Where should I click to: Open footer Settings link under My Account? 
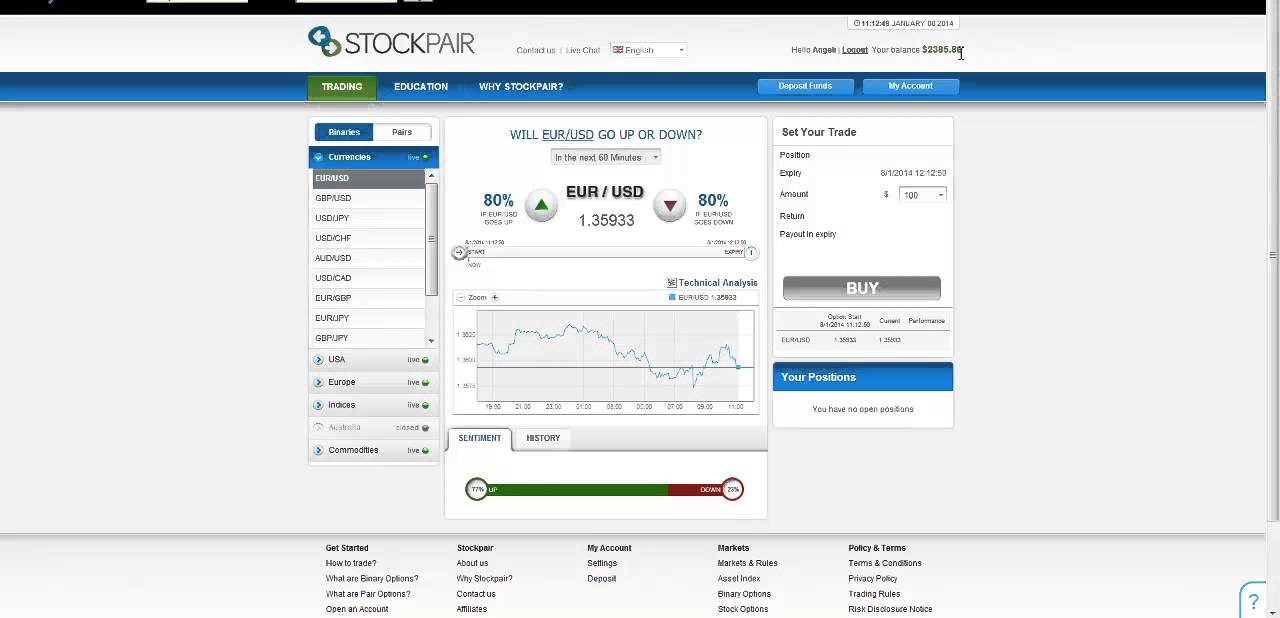pos(602,563)
